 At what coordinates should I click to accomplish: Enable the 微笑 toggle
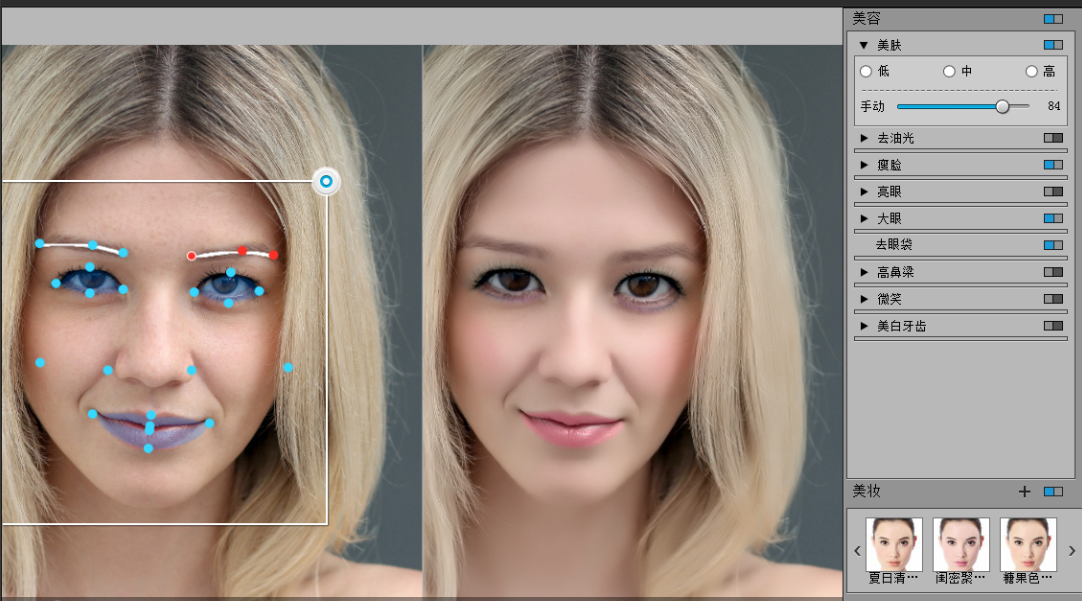tap(1053, 299)
